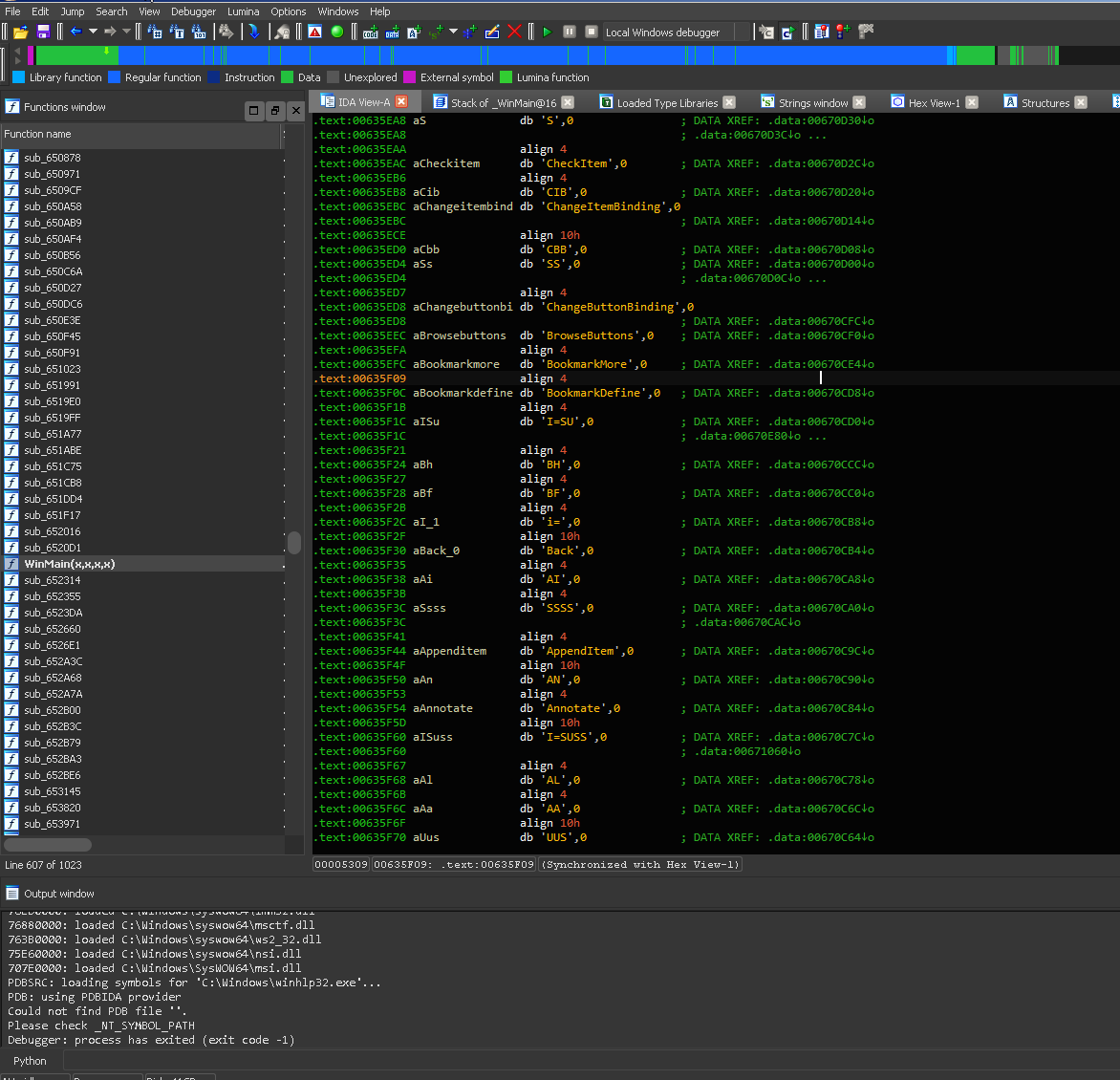Switch to the Strings window tab
1120x1080 pixels.
813,103
